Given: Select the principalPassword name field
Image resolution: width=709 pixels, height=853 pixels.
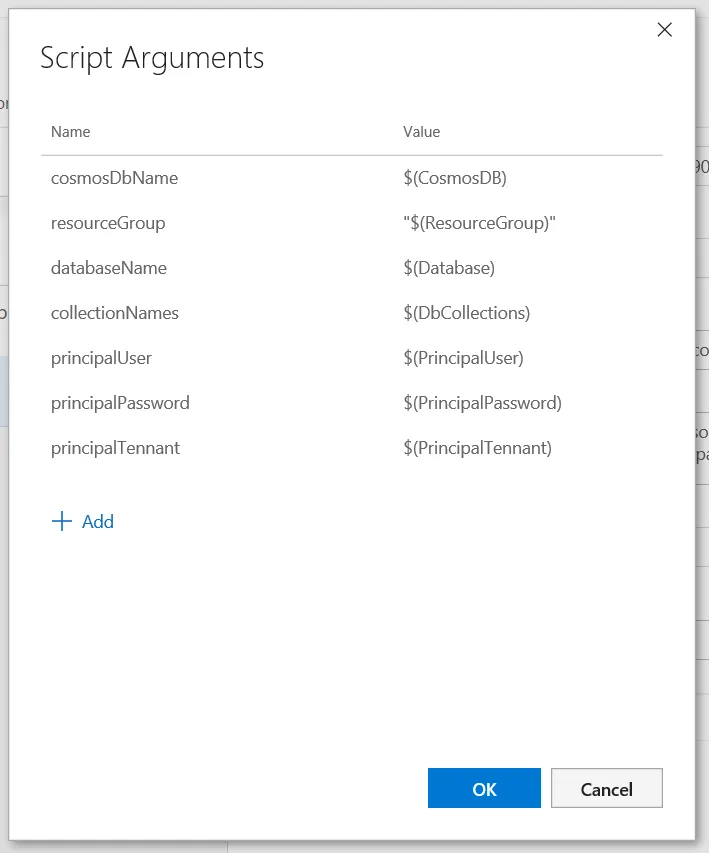Looking at the screenshot, I should point(120,403).
